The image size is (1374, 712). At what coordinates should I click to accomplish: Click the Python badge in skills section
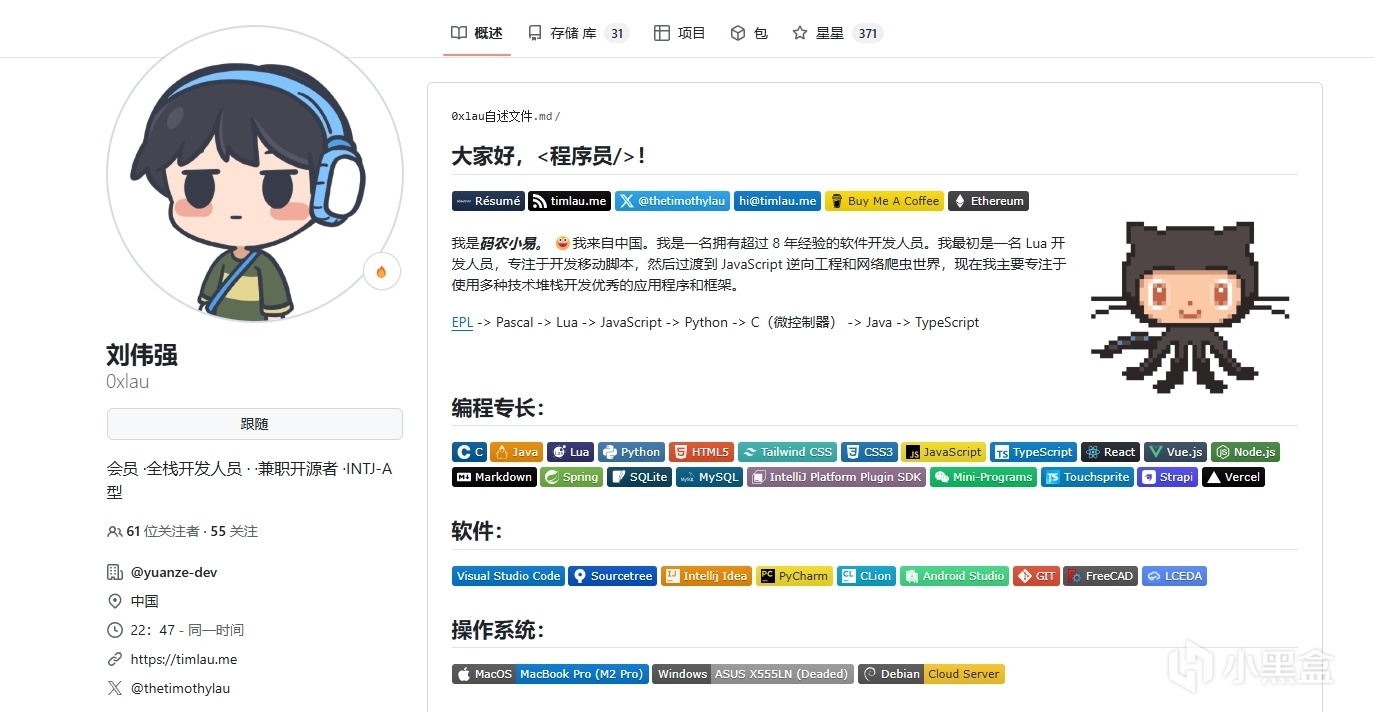click(x=631, y=451)
